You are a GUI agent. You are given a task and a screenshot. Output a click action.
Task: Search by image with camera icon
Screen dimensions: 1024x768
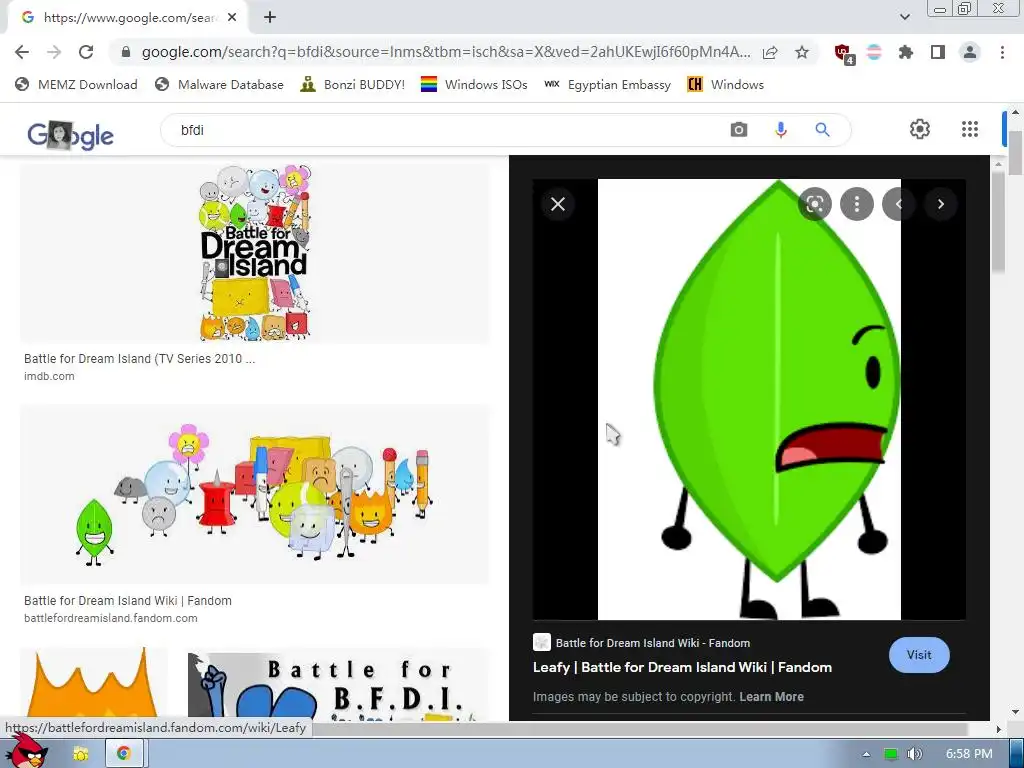739,130
